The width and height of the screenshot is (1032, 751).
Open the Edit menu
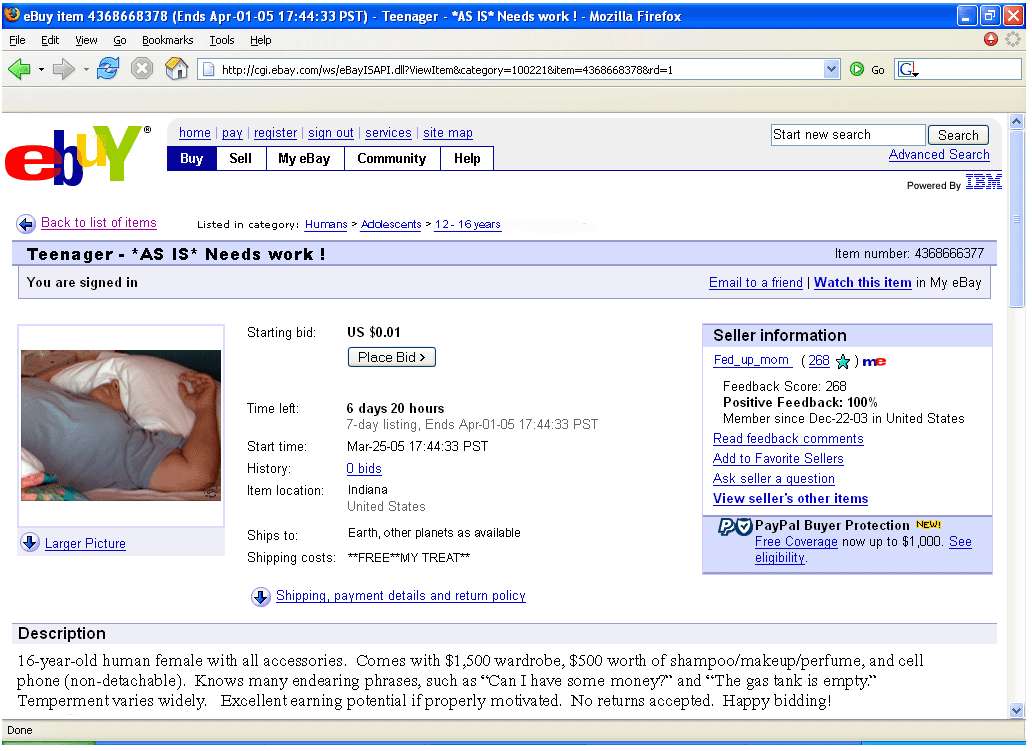(50, 40)
